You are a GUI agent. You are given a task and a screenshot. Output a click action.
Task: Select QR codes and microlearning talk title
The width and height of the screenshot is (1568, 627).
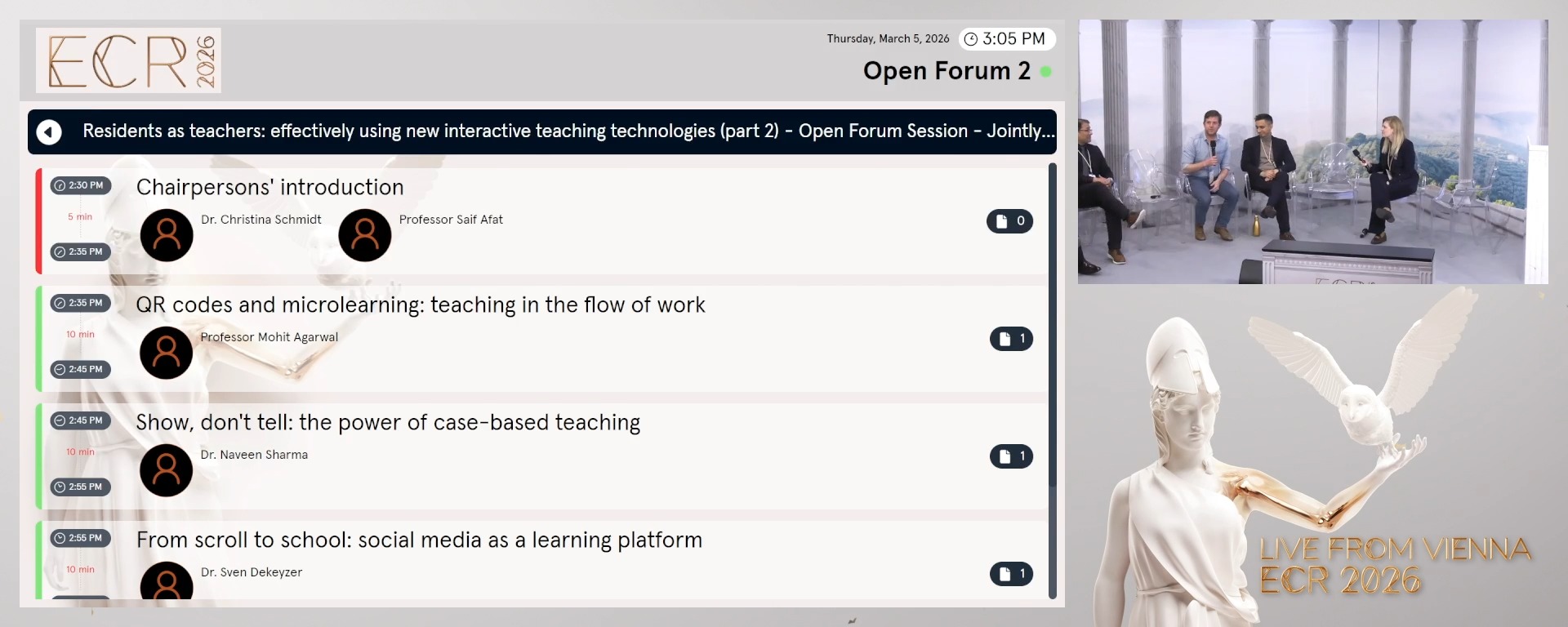point(421,305)
